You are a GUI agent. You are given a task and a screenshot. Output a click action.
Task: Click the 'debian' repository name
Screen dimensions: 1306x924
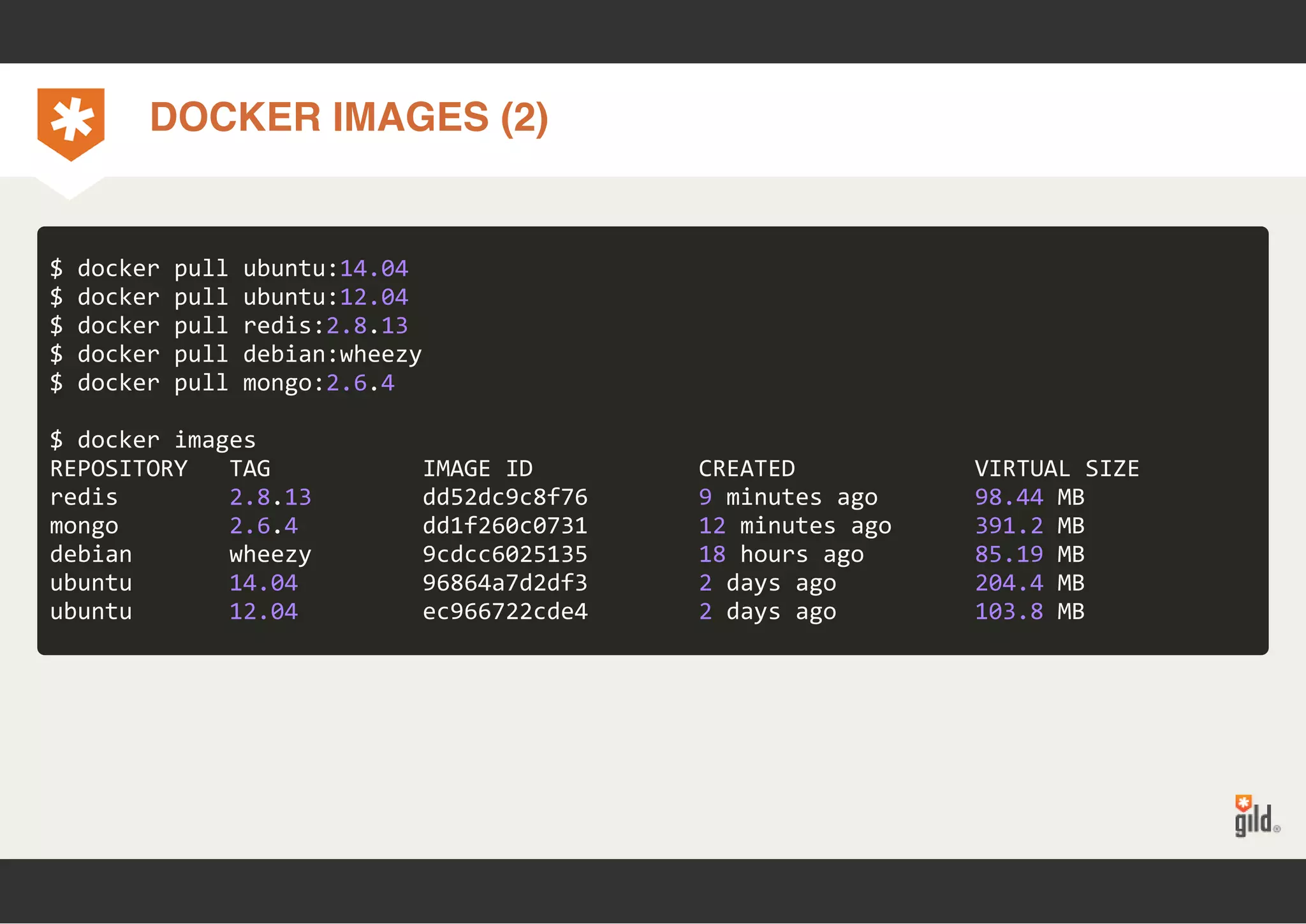pyautogui.click(x=91, y=554)
